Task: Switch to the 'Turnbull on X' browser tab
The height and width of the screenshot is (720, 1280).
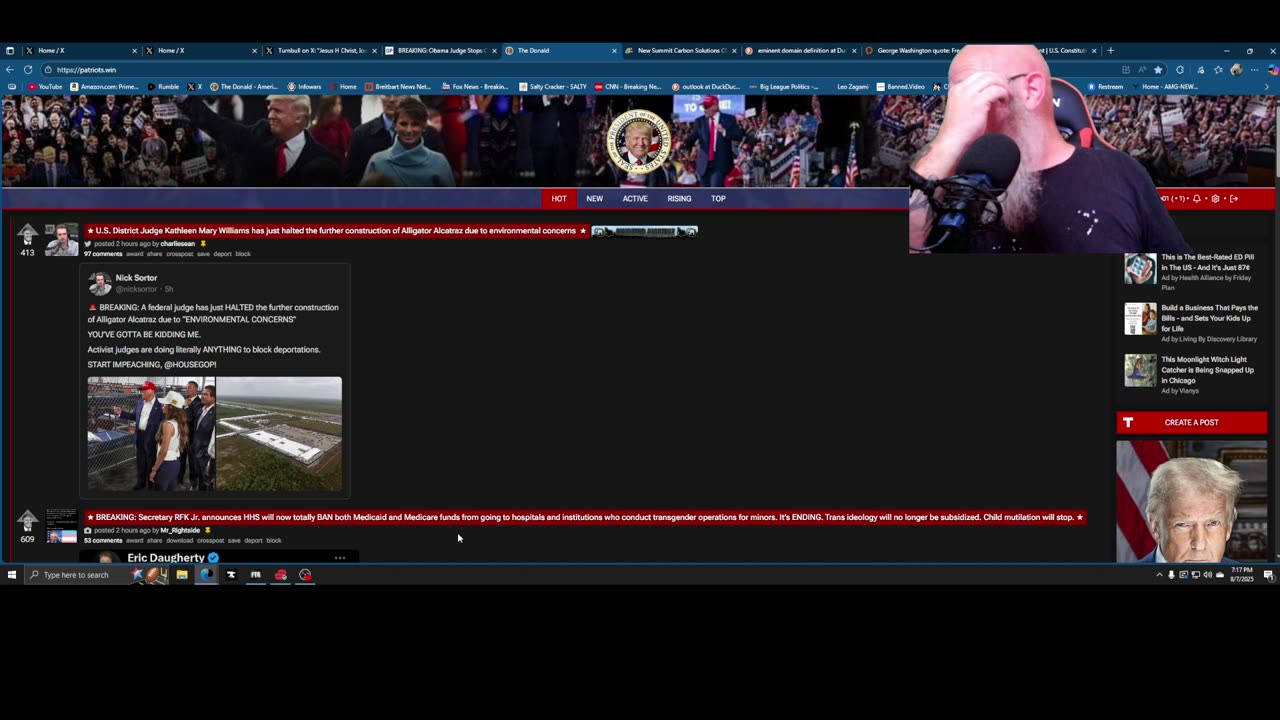Action: (319, 50)
